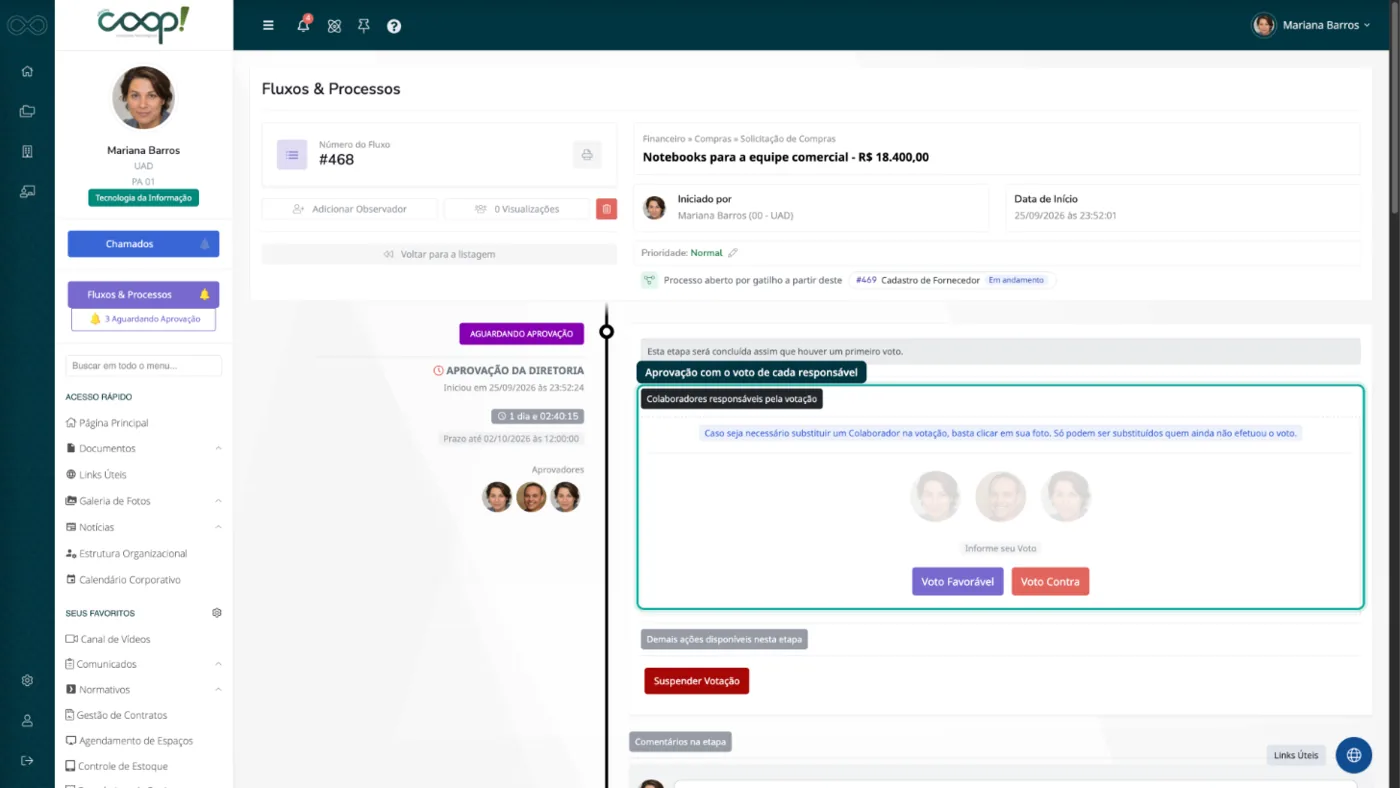Viewport: 1400px width, 788px height.
Task: Expand the Galeria de Fotos menu
Action: coord(144,500)
